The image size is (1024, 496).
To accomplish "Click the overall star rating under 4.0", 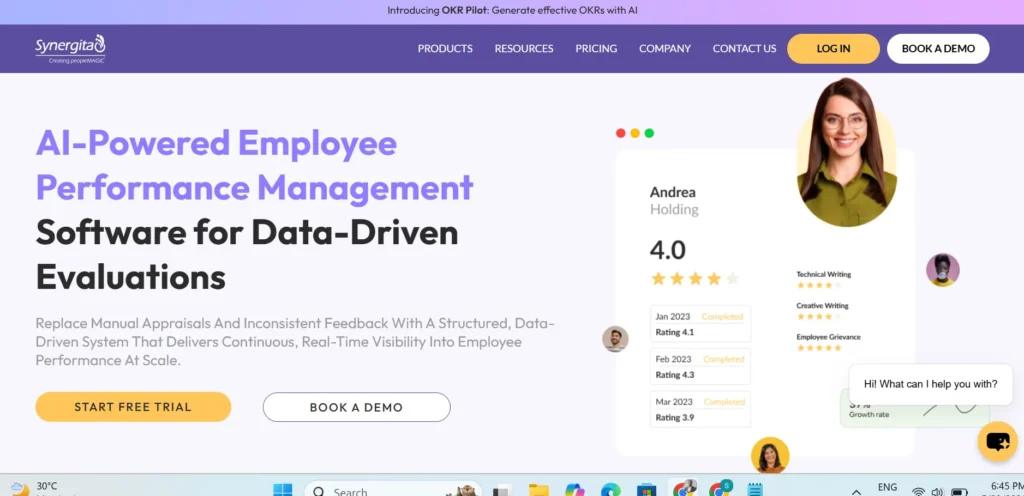I will click(x=695, y=279).
